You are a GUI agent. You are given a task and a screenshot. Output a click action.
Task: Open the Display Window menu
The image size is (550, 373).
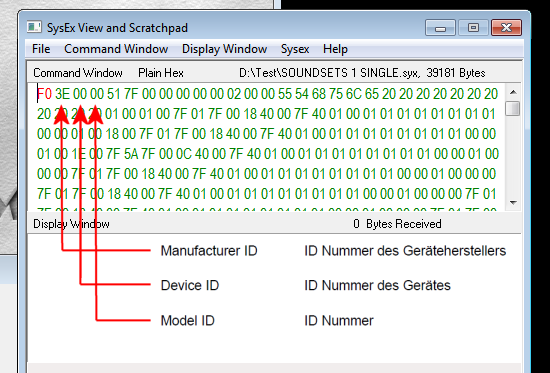tap(224, 49)
